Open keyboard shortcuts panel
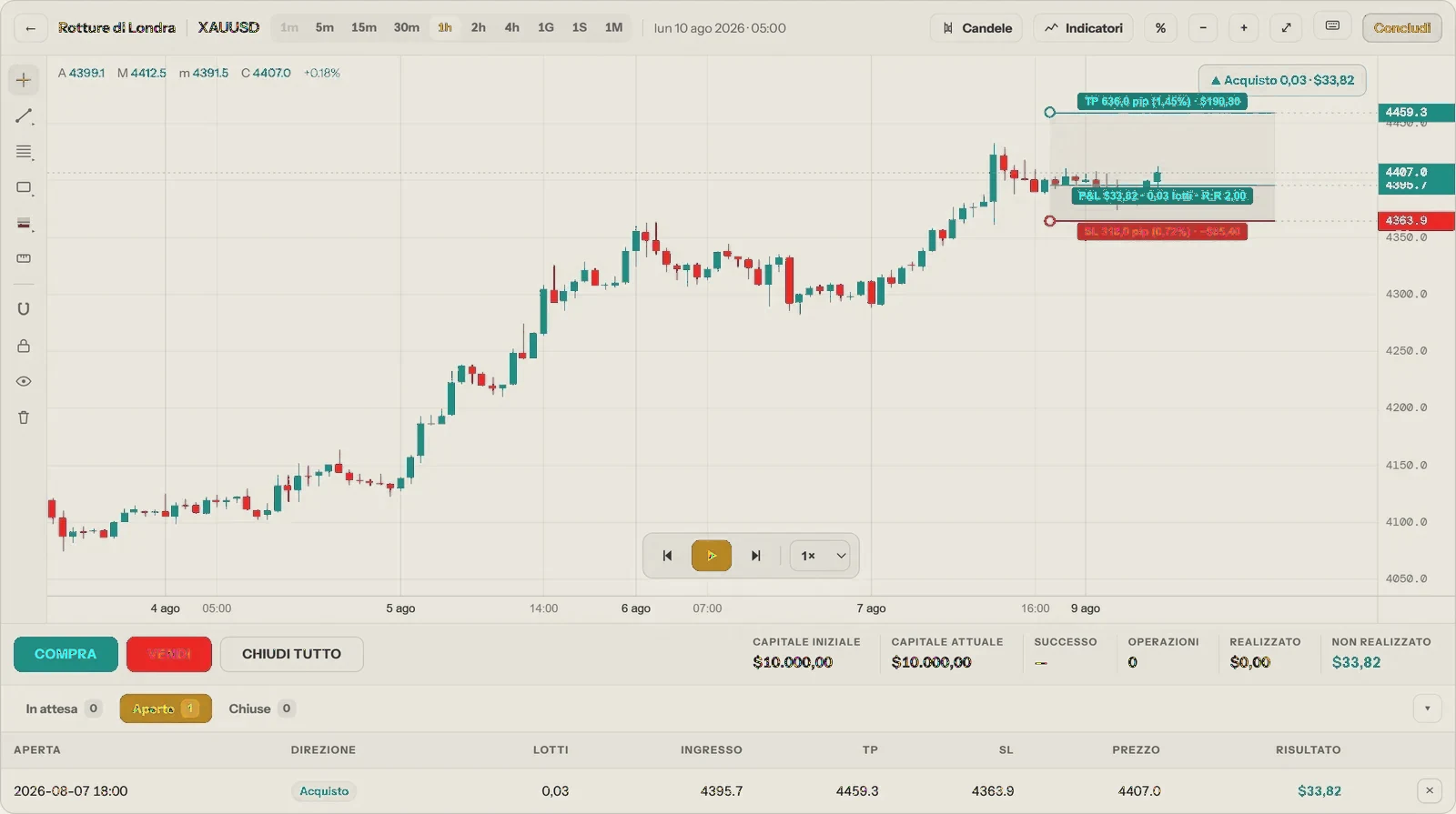 [1332, 26]
